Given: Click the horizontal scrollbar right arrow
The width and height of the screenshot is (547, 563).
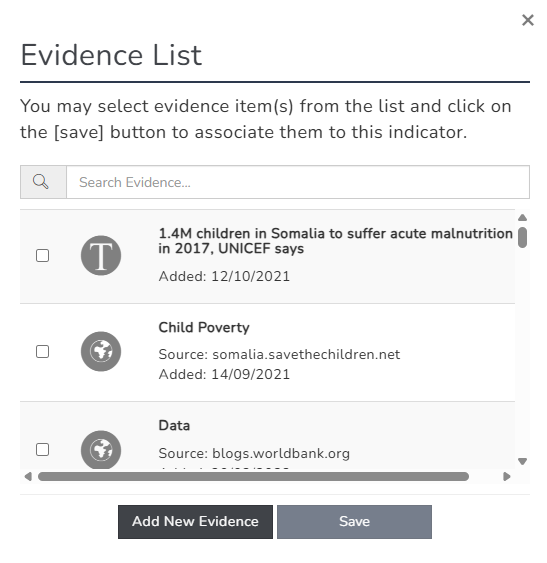Looking at the screenshot, I should pyautogui.click(x=507, y=477).
